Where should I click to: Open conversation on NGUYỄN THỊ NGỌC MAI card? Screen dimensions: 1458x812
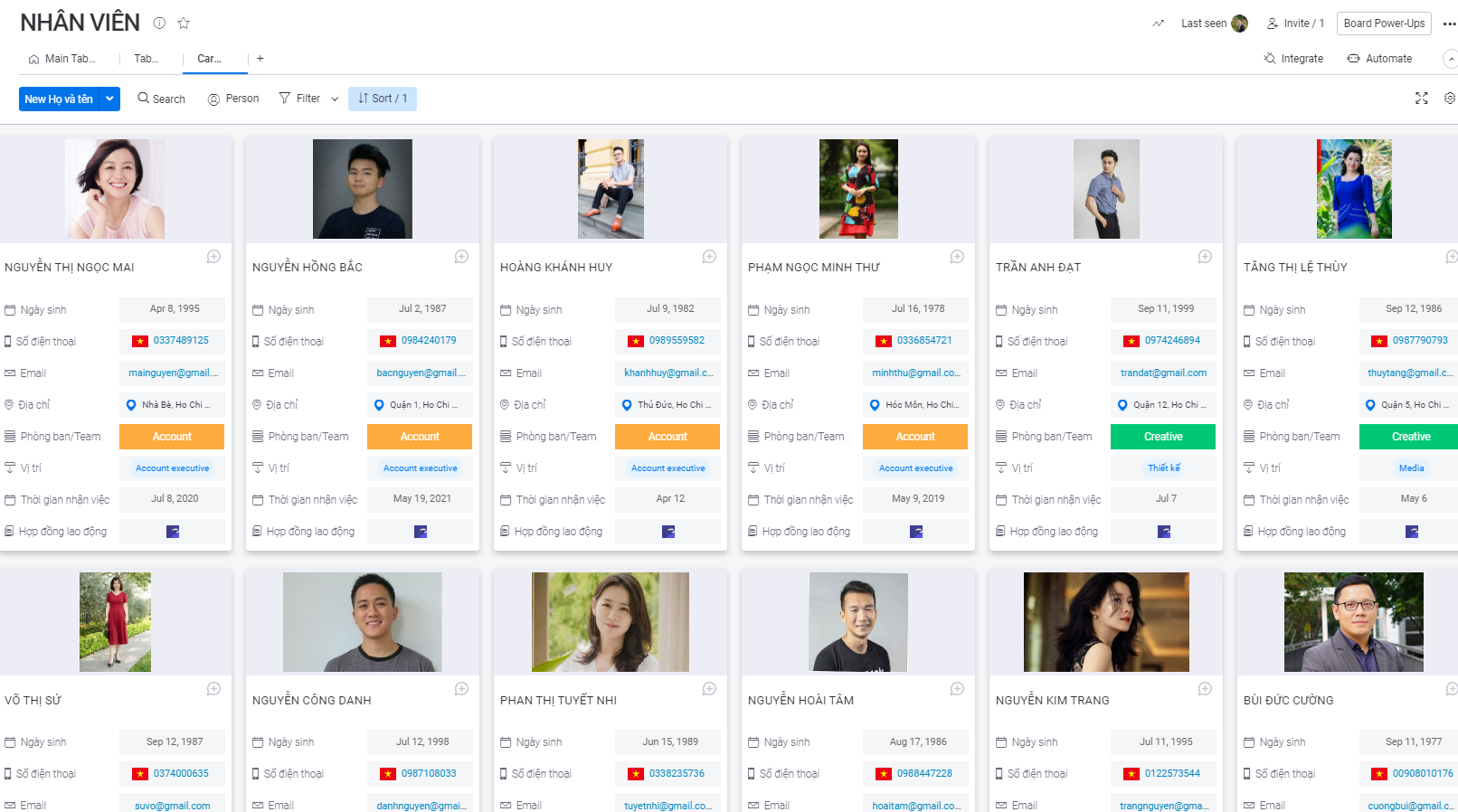point(213,257)
